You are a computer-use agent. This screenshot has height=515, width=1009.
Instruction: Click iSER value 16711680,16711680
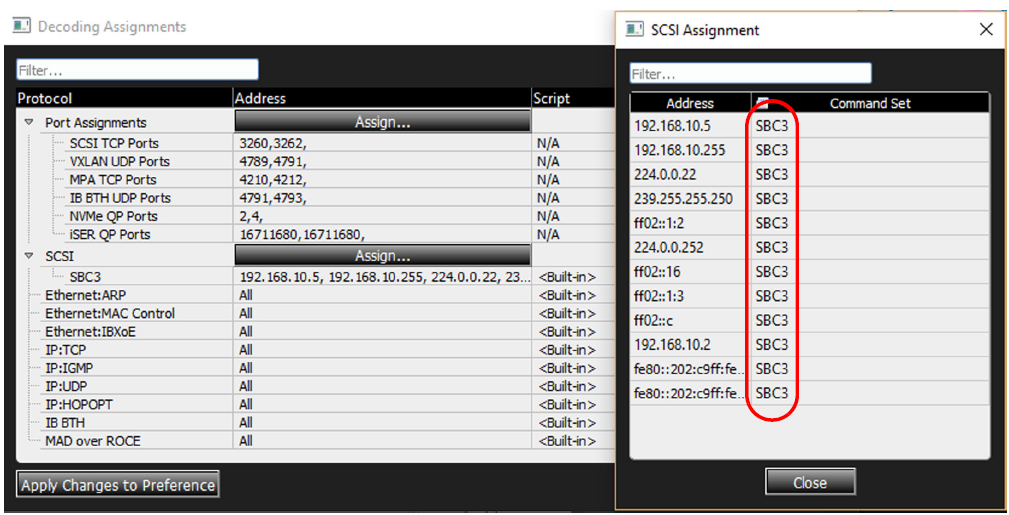302,234
